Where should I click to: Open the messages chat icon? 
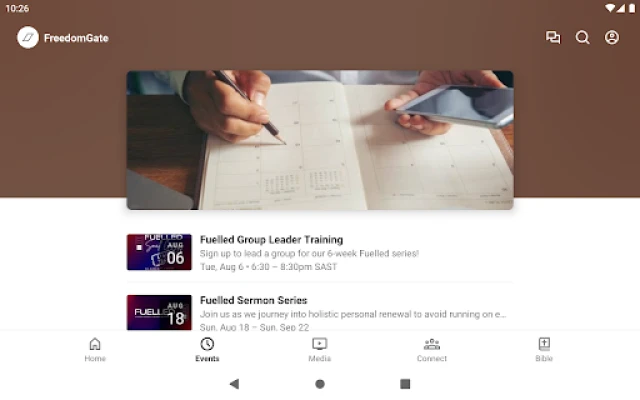pos(553,38)
